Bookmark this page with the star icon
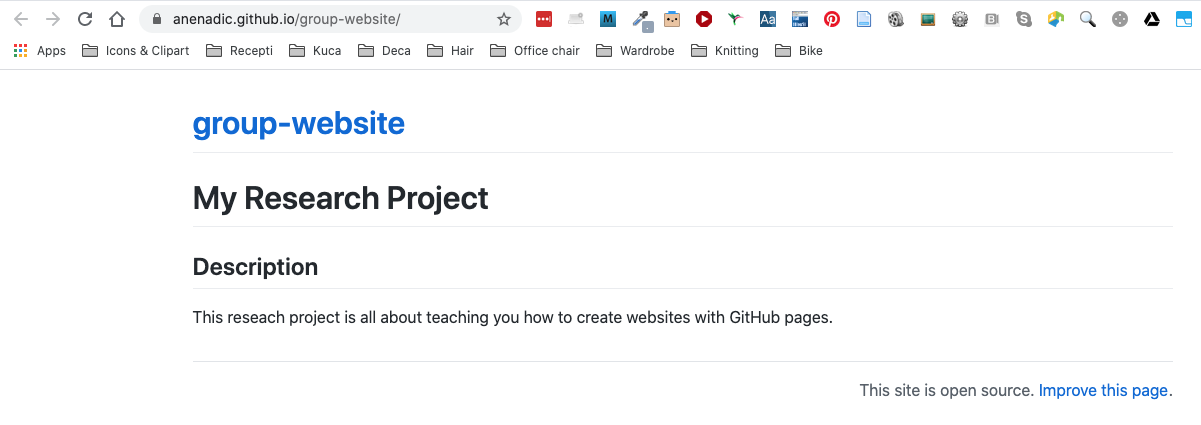Image resolution: width=1201 pixels, height=425 pixels. coord(504,19)
